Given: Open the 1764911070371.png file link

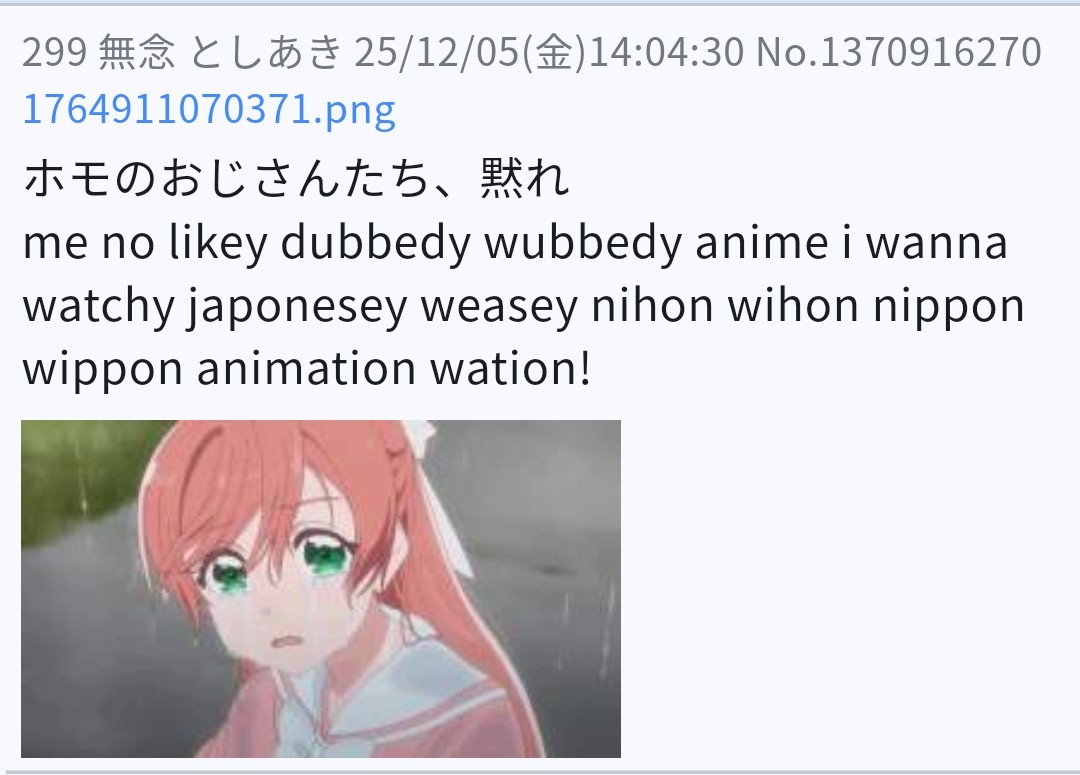Looking at the screenshot, I should [x=209, y=110].
